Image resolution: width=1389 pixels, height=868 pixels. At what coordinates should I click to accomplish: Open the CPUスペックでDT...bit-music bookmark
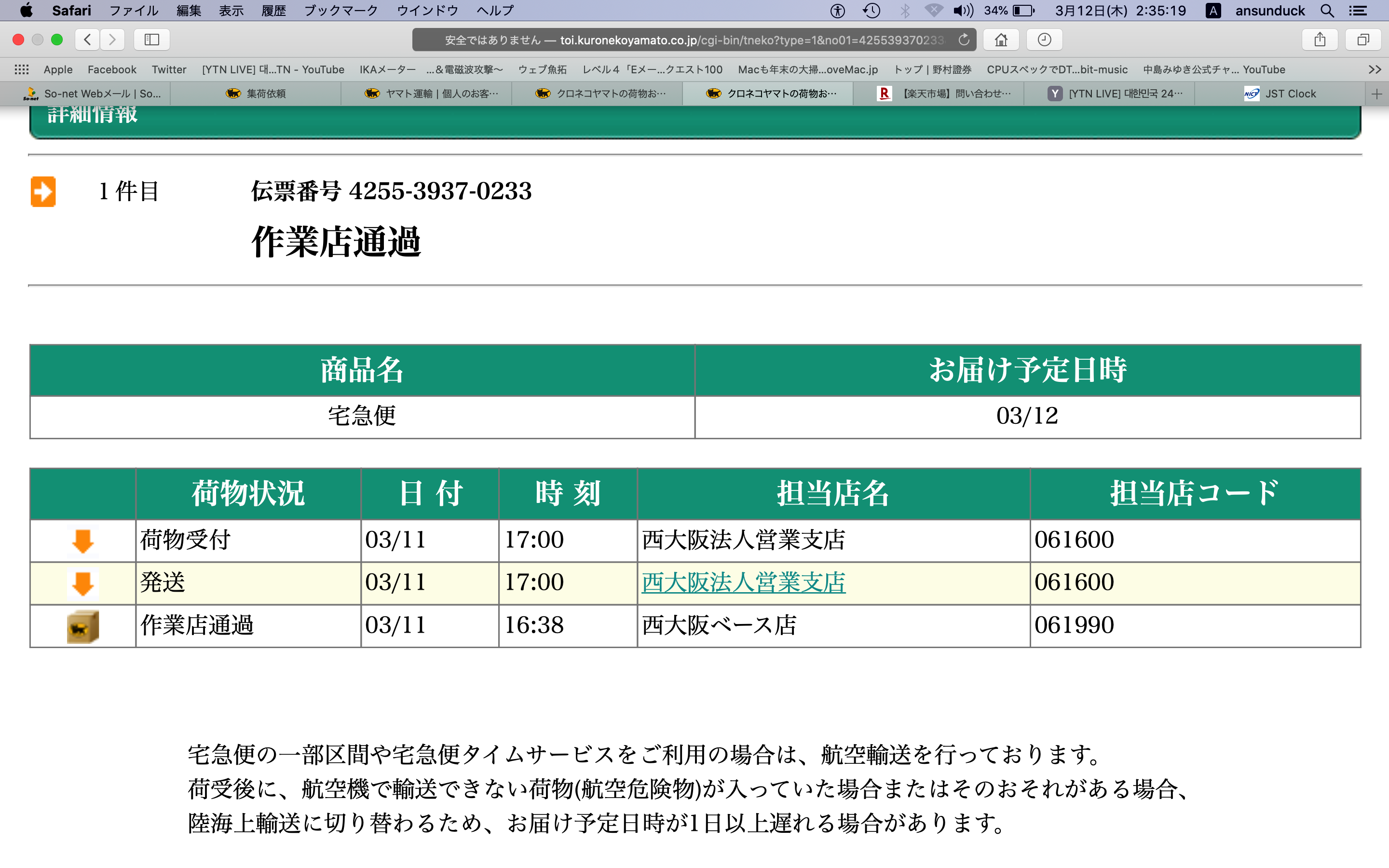pyautogui.click(x=1057, y=69)
